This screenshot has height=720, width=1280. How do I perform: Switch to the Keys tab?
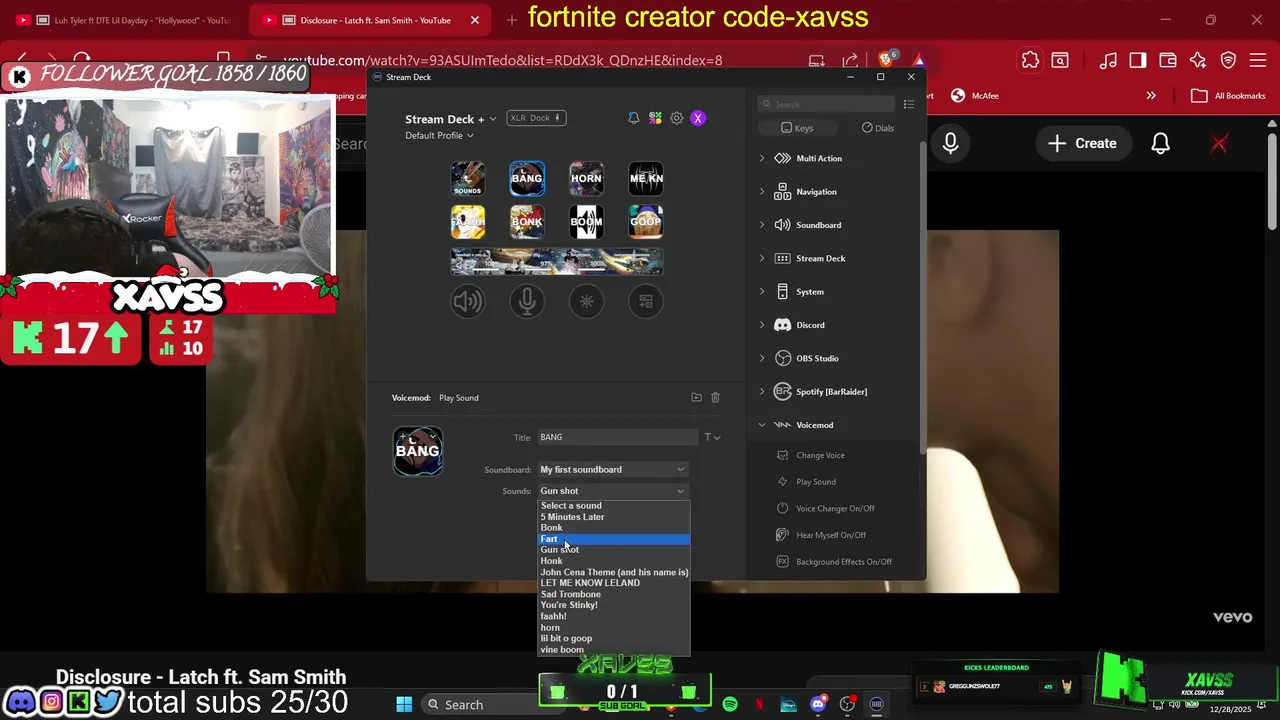tap(797, 128)
